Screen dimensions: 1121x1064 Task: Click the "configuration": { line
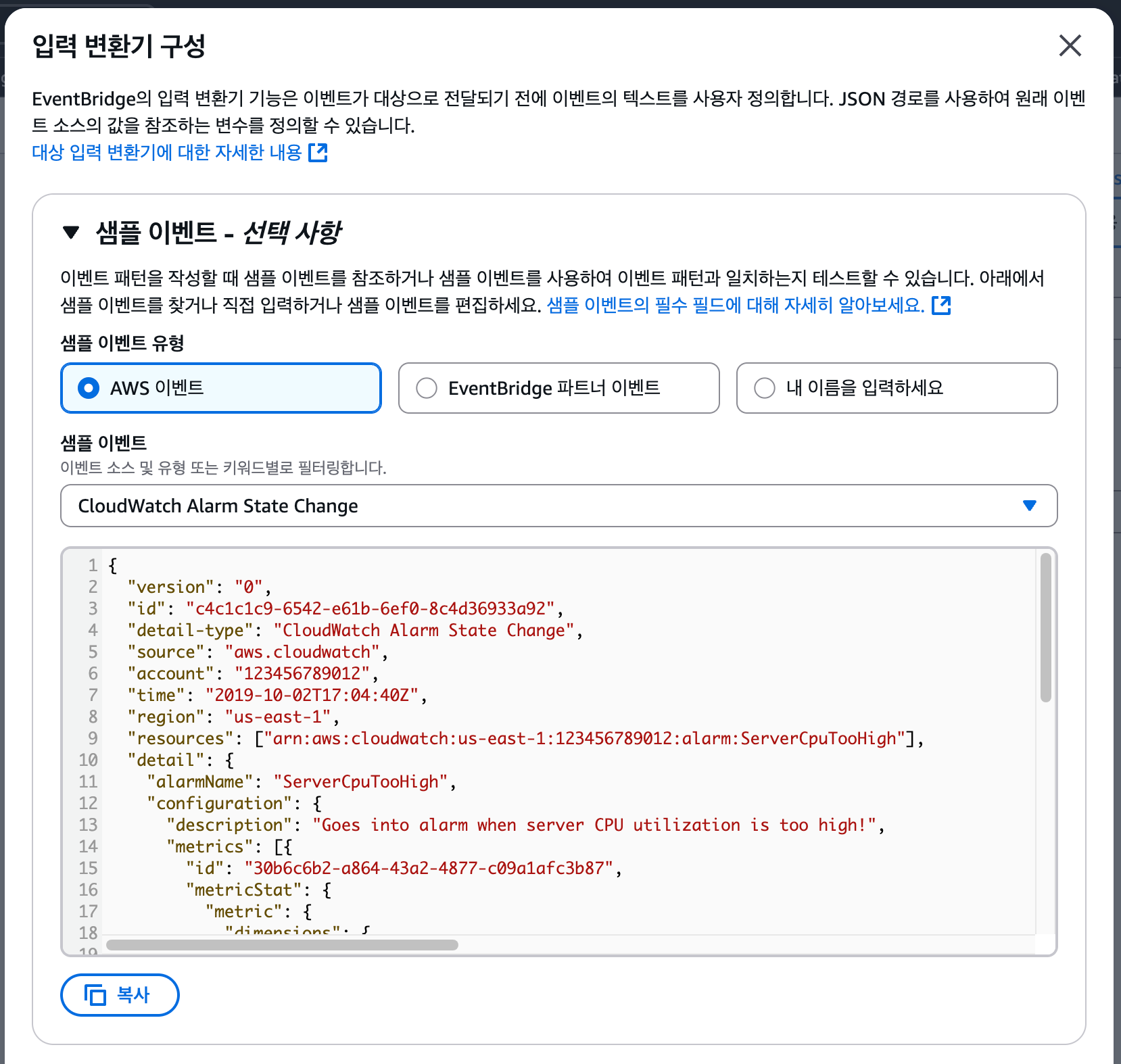tap(234, 803)
